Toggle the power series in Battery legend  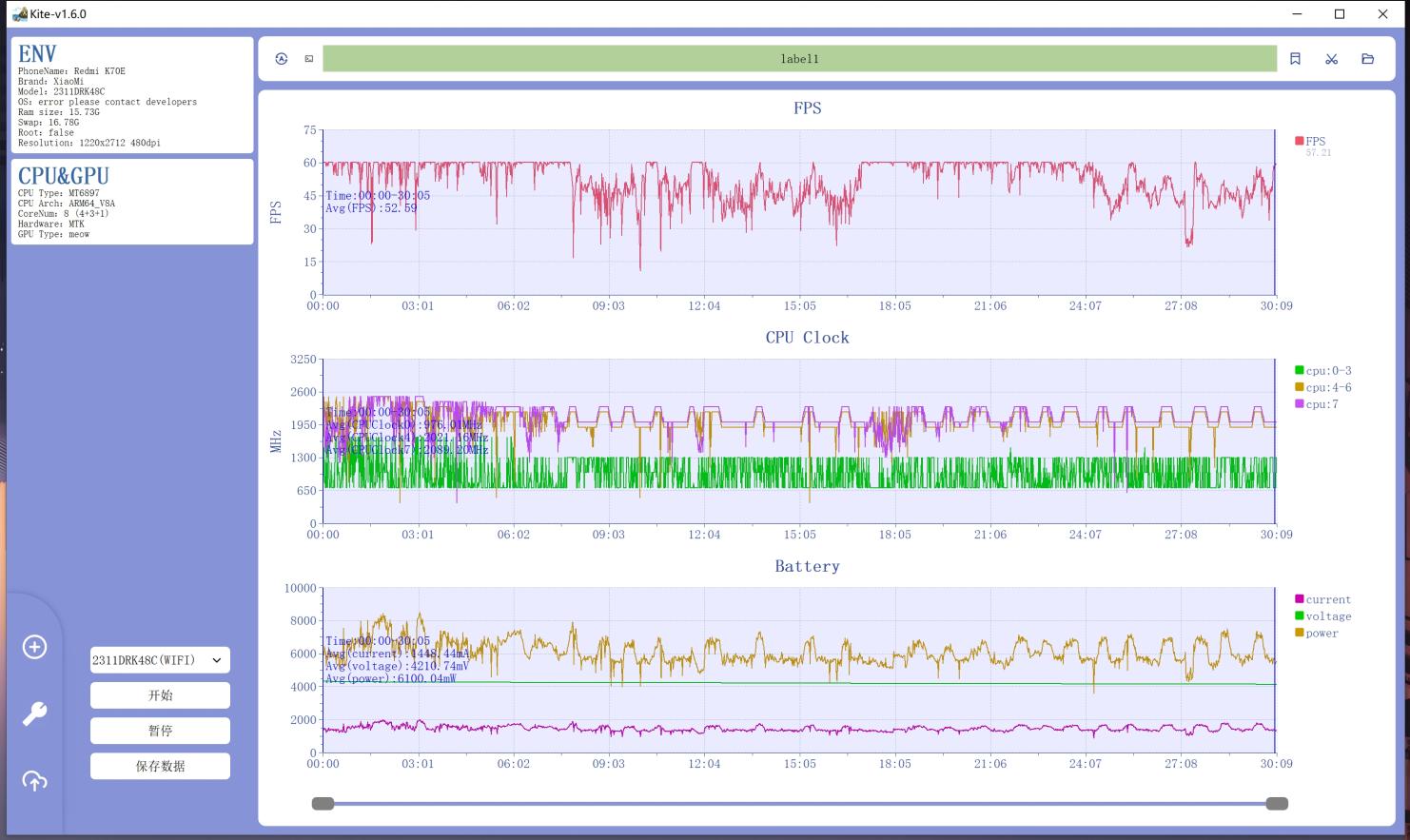(1317, 633)
